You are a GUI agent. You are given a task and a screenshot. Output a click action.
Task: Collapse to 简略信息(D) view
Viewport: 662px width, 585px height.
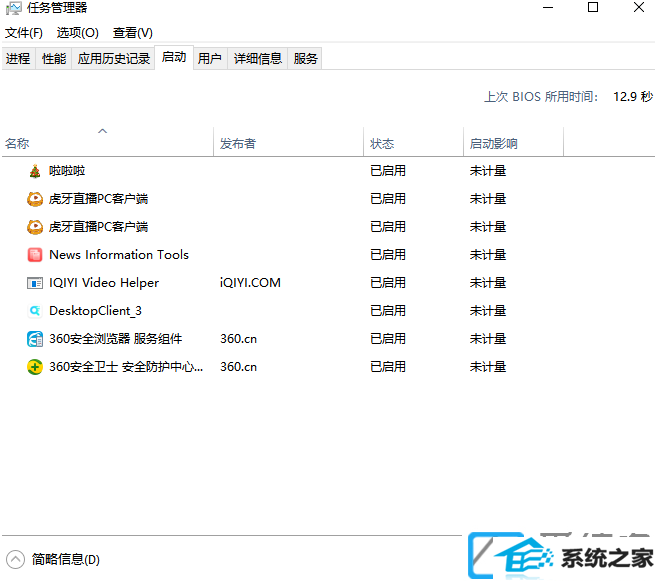53,560
